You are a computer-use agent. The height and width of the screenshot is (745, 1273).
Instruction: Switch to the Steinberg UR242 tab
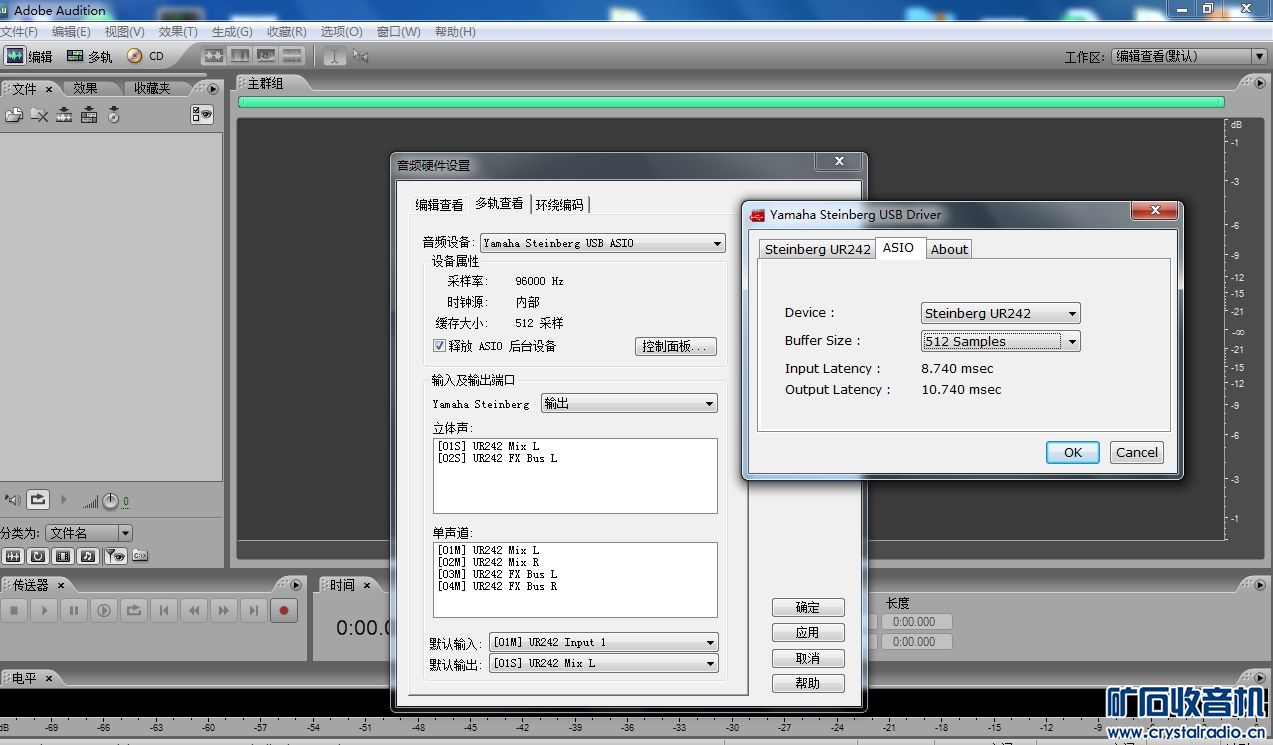pyautogui.click(x=817, y=249)
